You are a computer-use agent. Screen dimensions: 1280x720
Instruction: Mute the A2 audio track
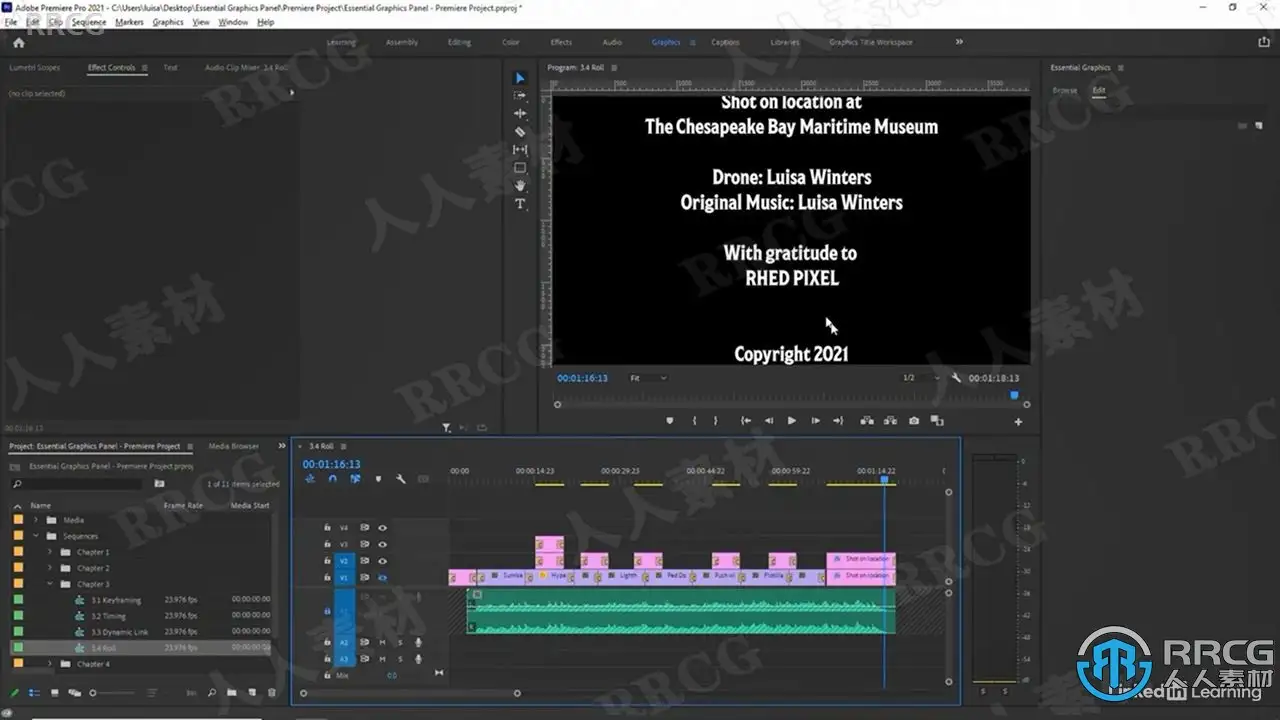[382, 643]
